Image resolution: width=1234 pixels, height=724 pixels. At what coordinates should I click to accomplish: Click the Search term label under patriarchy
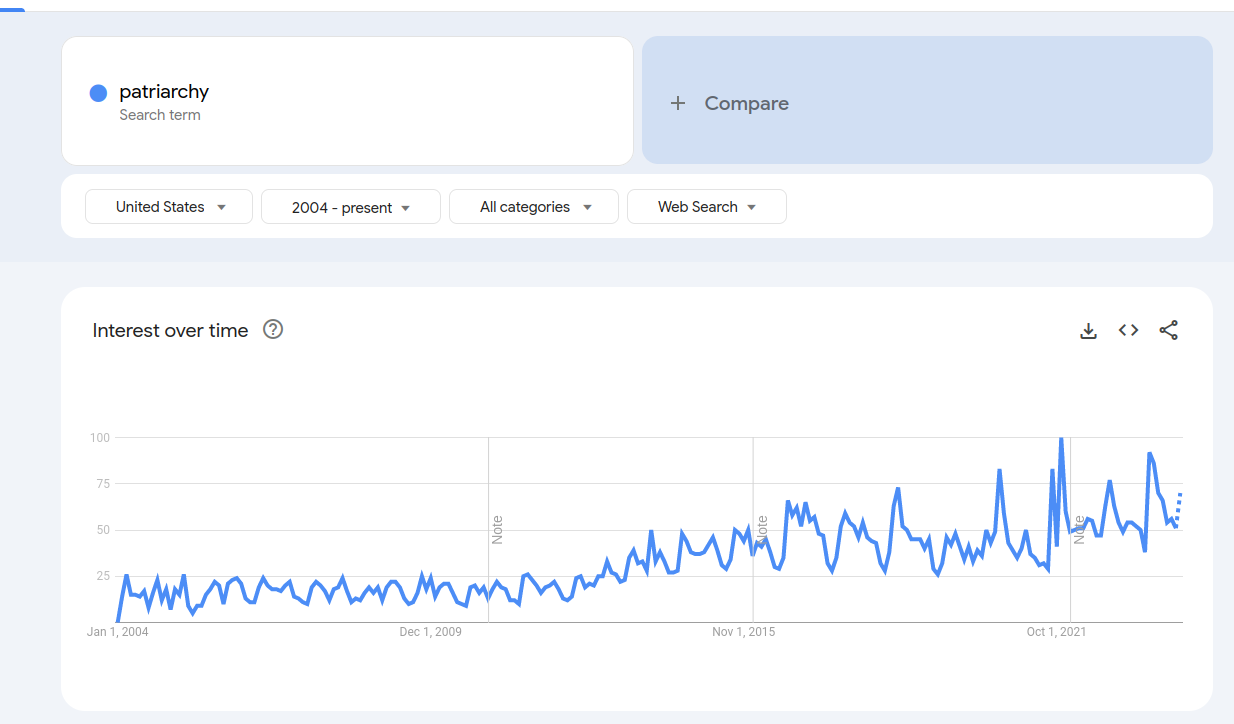(160, 115)
